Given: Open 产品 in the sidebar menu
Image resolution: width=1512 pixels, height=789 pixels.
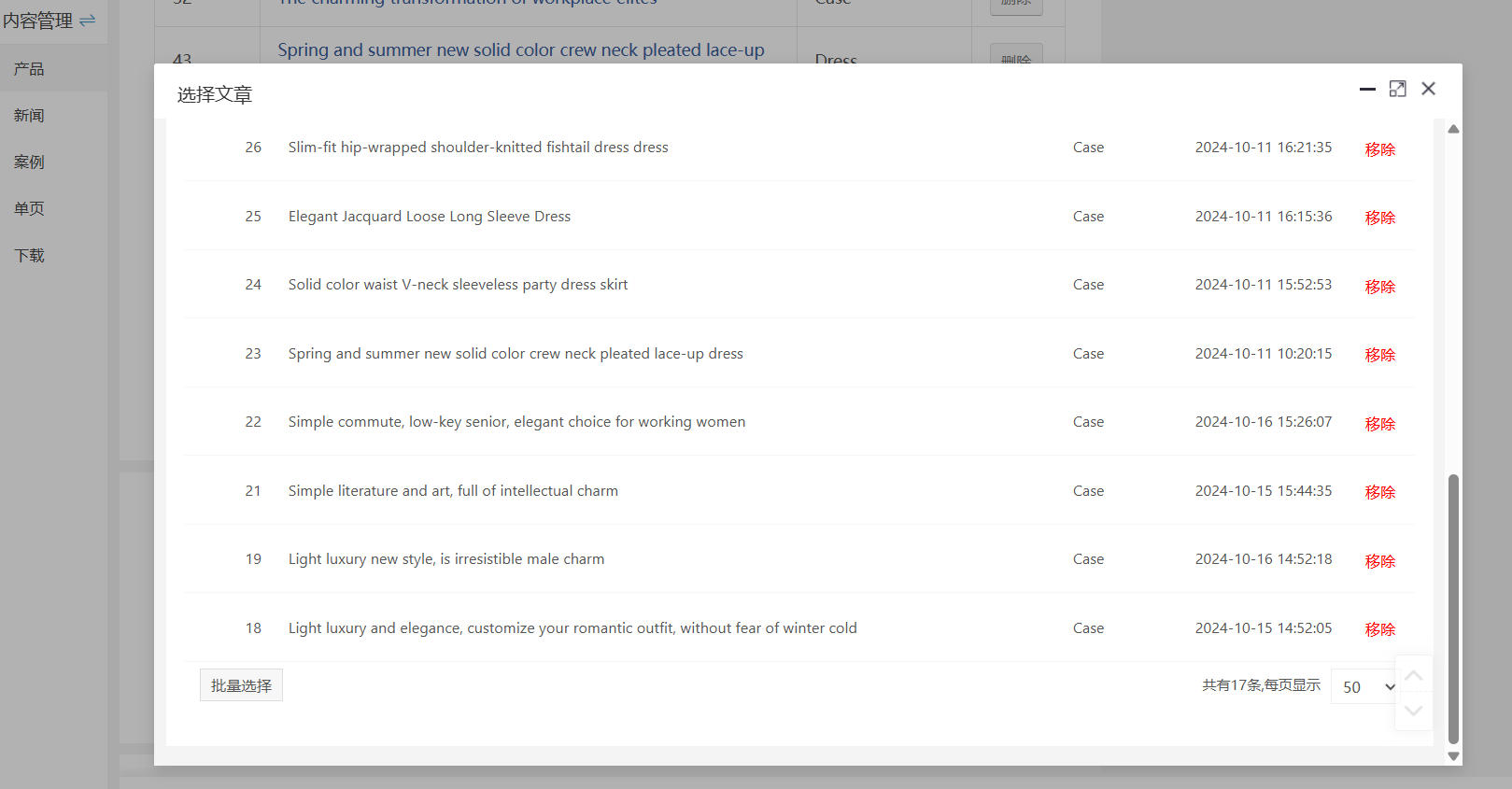Looking at the screenshot, I should click(x=53, y=68).
